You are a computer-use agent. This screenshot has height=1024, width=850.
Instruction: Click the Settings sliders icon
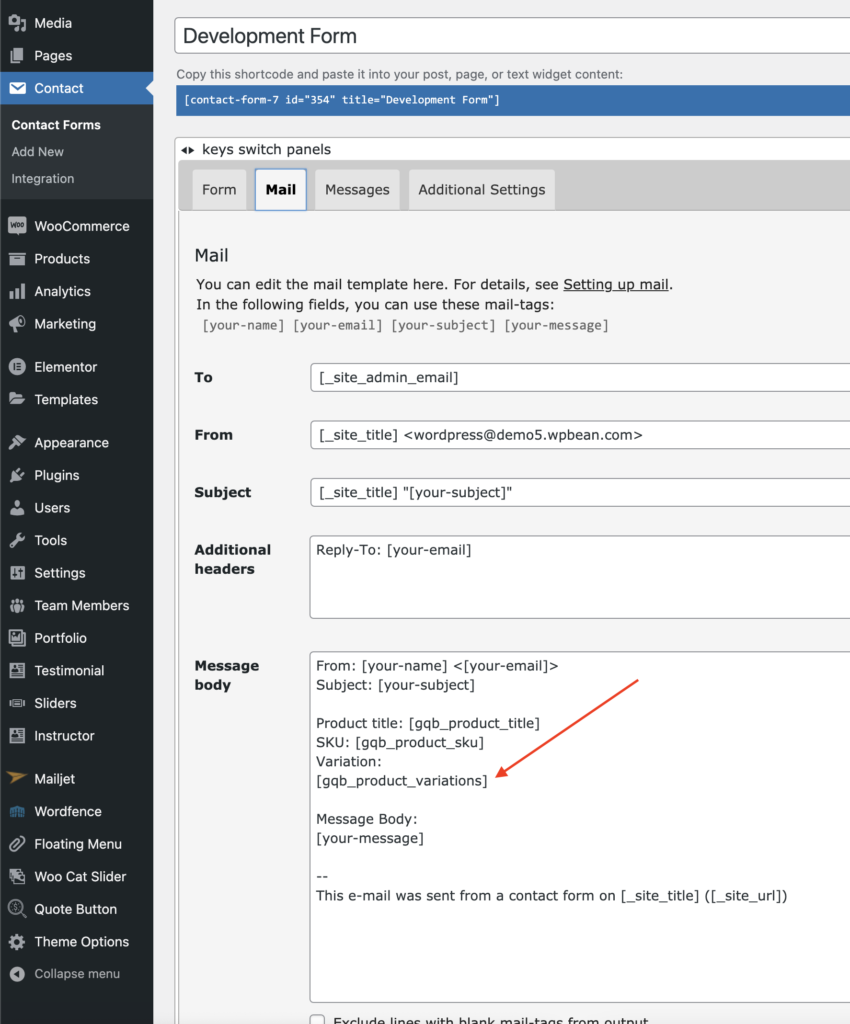coord(17,573)
